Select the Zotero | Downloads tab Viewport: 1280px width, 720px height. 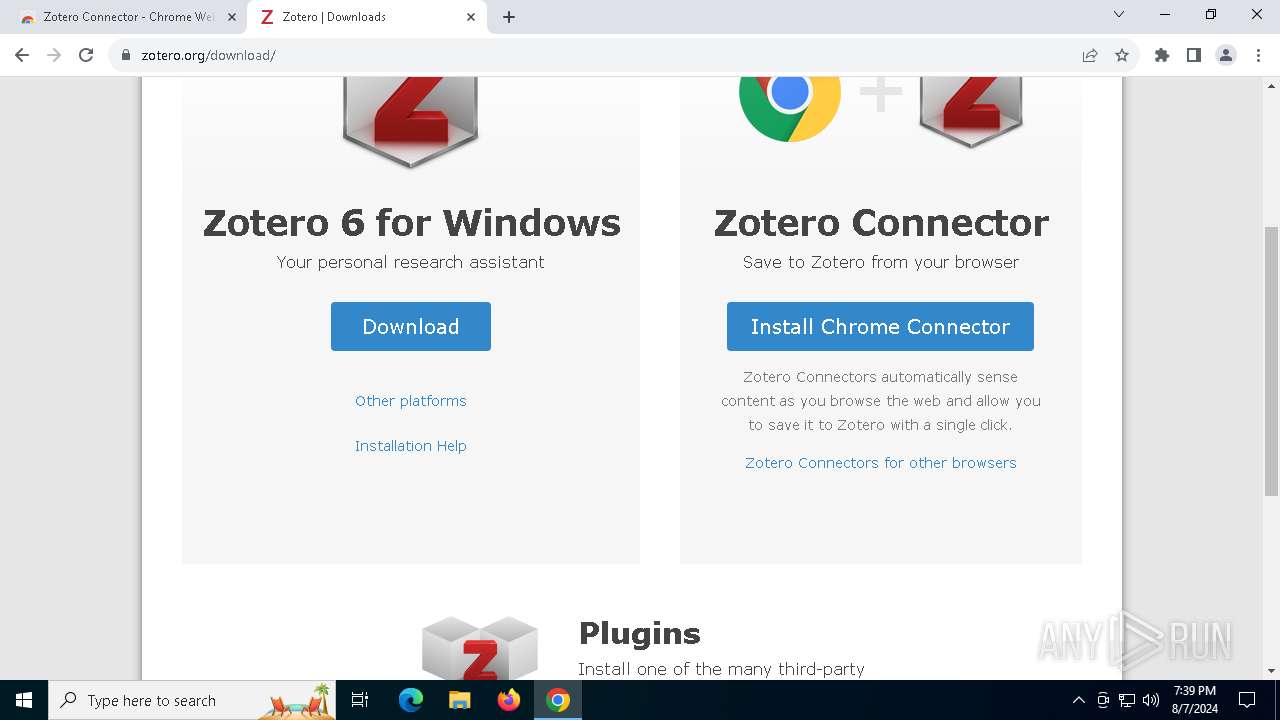pos(366,17)
